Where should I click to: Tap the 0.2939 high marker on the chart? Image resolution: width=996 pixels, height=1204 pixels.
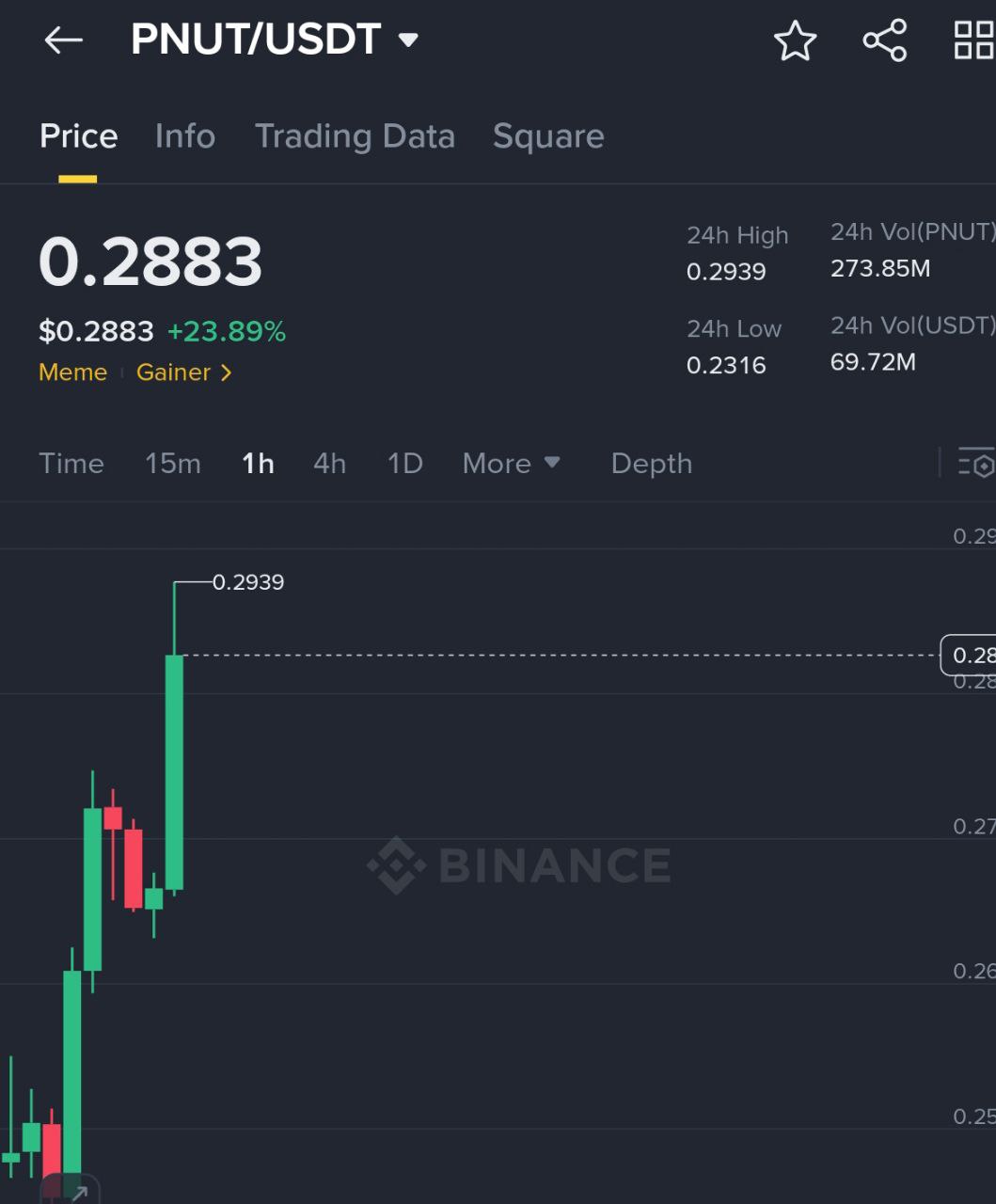[x=248, y=582]
